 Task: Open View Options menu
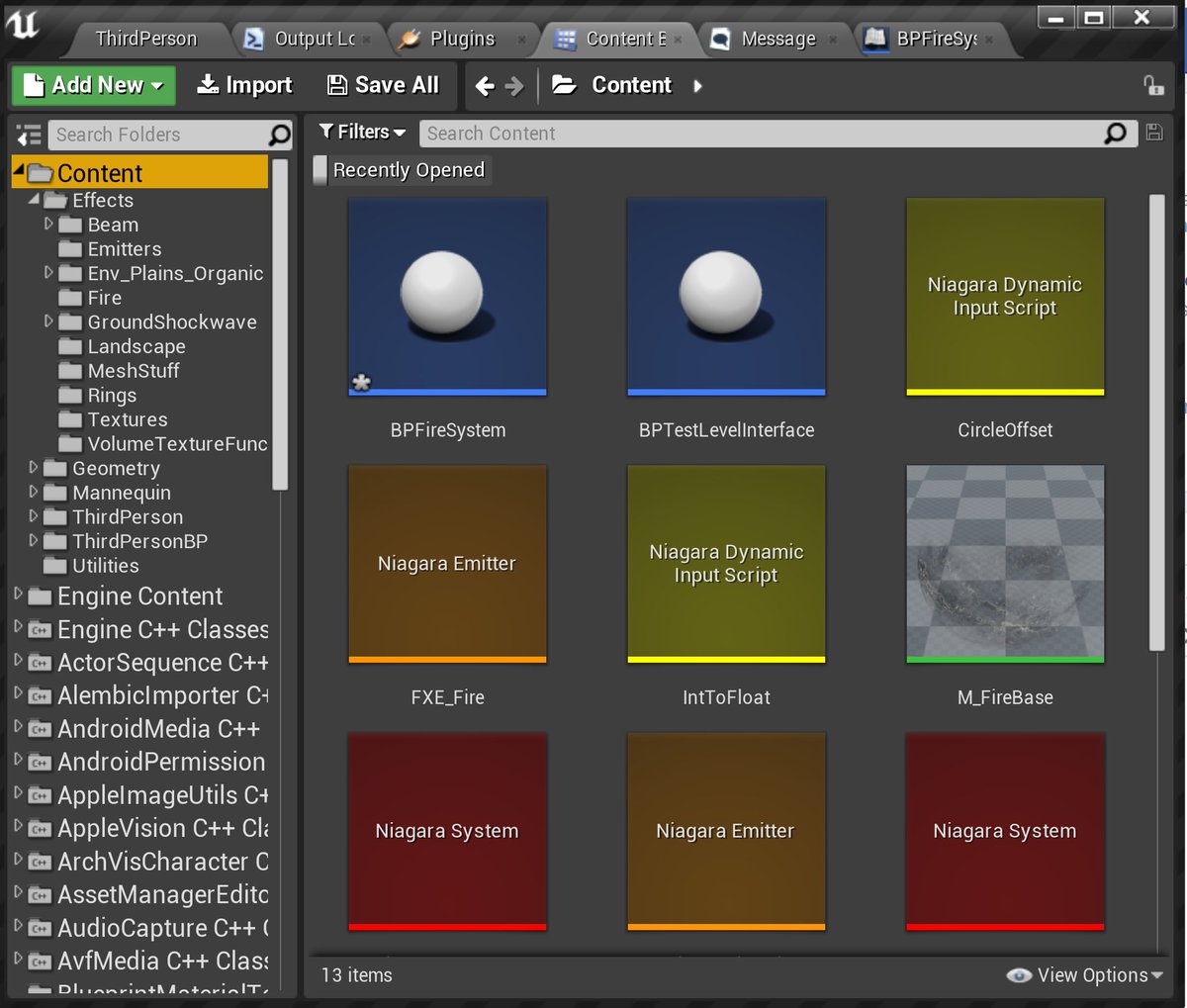1085,975
